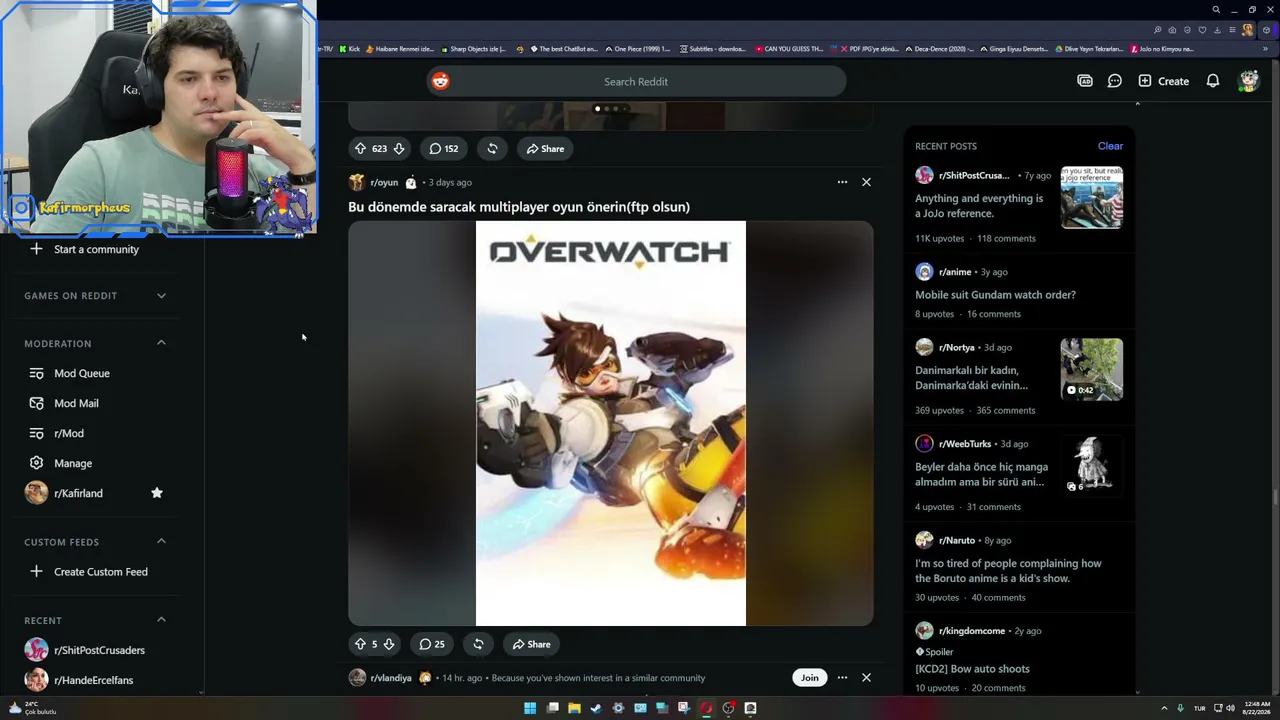Screen dimensions: 1280x720
Task: Open the 'Danimarkalı bir kadın' recent post
Action: (x=971, y=378)
